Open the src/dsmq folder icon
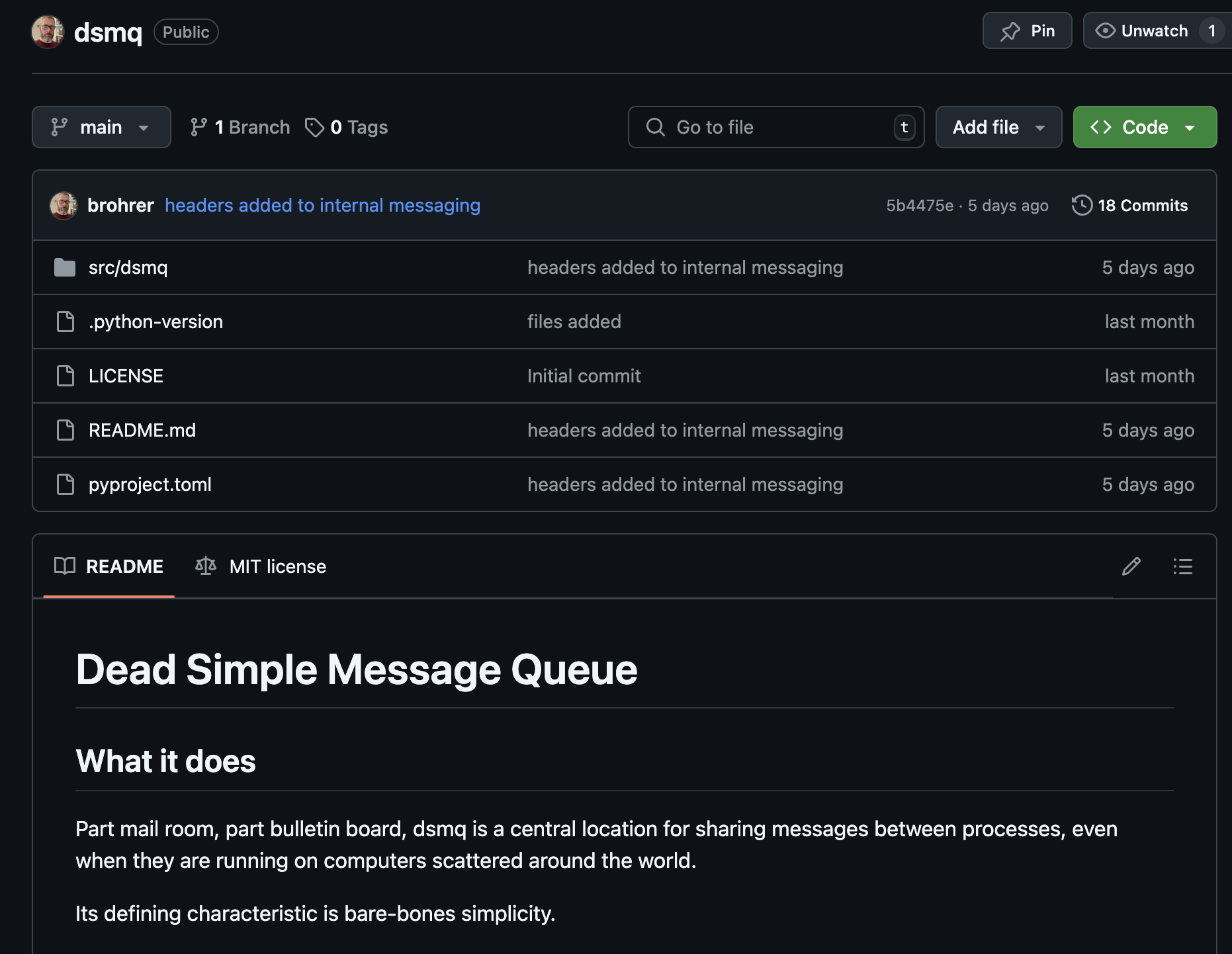Viewport: 1232px width, 954px height. coord(64,267)
